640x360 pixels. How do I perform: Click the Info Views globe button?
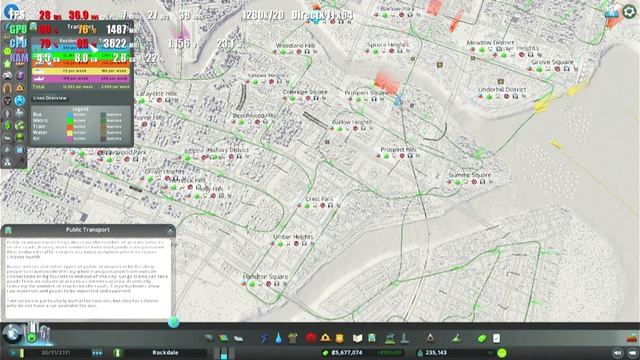pyautogui.click(x=11, y=11)
